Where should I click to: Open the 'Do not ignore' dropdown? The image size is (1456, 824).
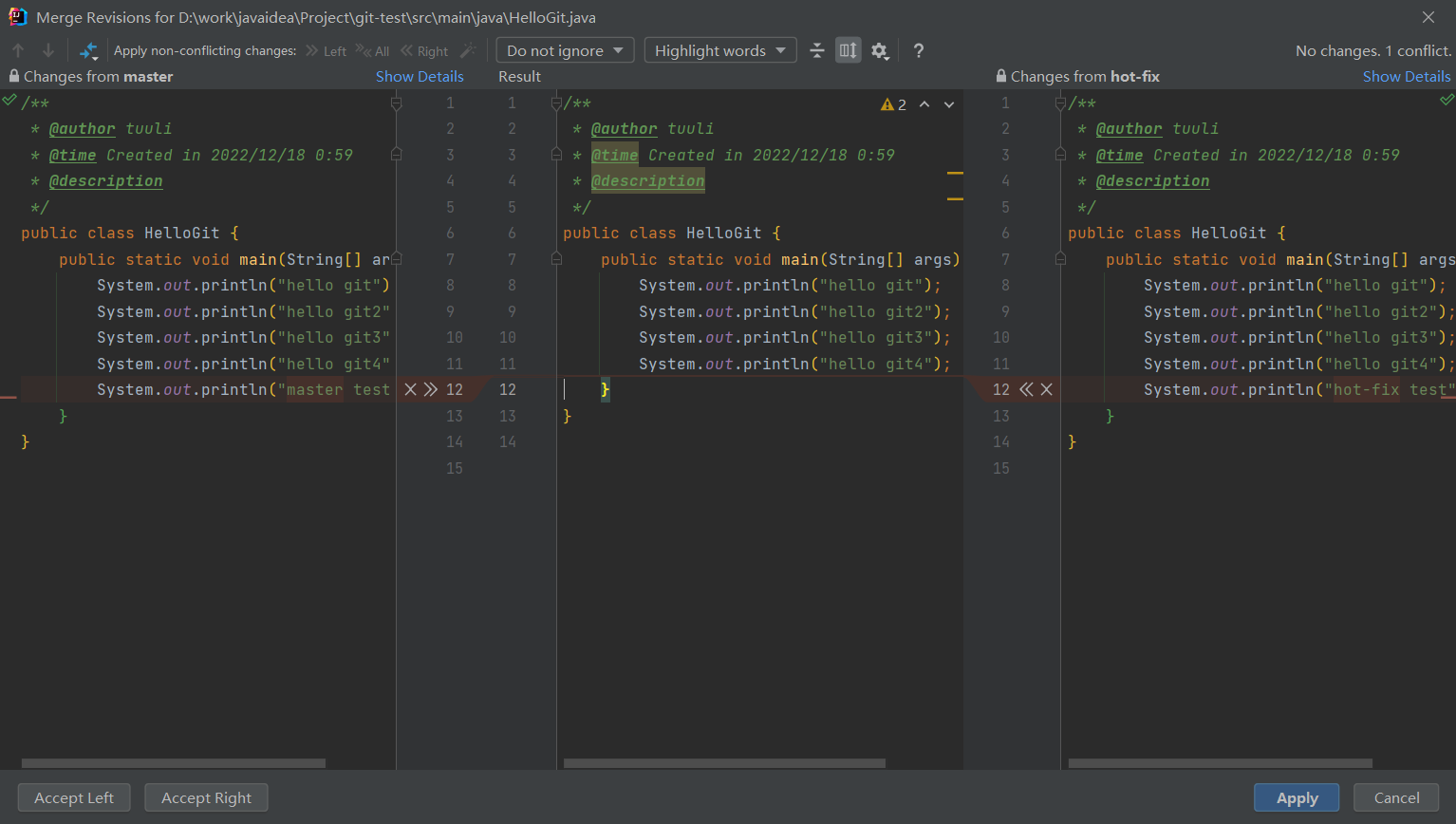click(x=565, y=51)
